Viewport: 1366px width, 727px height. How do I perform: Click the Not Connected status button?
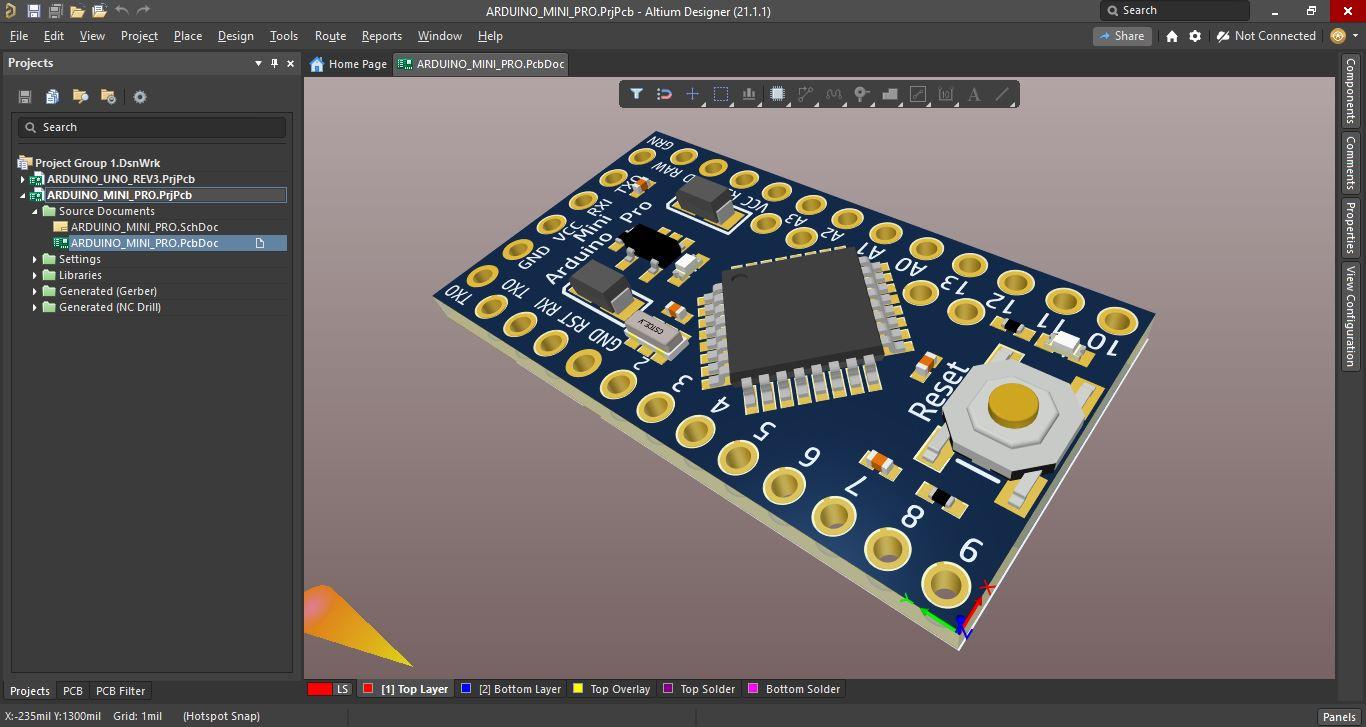tap(1266, 36)
